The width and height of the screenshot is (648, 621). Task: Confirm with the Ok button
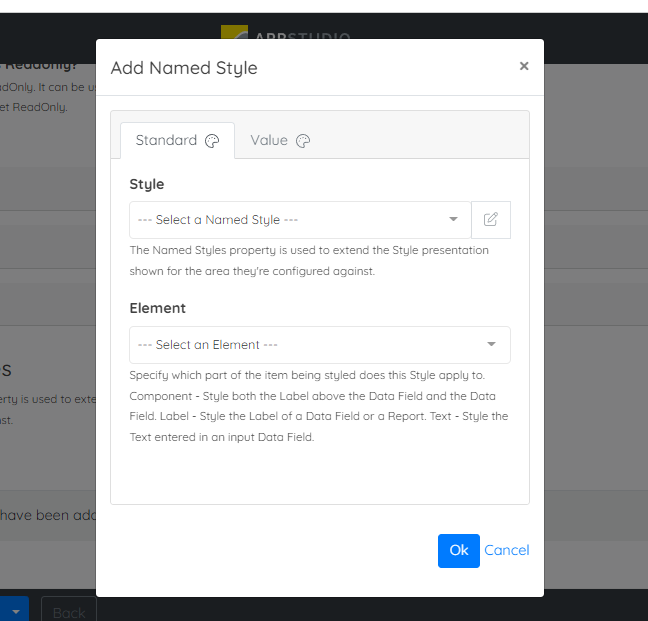pos(458,550)
